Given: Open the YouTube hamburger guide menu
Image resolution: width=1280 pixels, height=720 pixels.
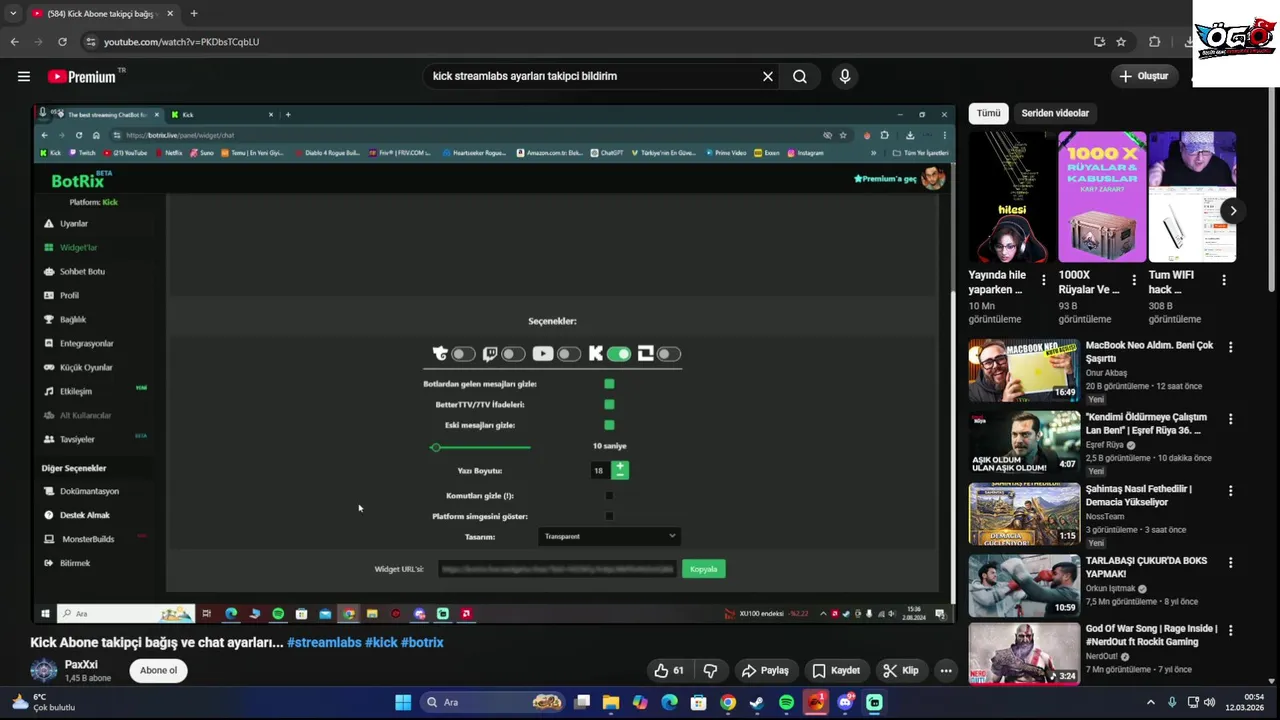Looking at the screenshot, I should [x=24, y=76].
